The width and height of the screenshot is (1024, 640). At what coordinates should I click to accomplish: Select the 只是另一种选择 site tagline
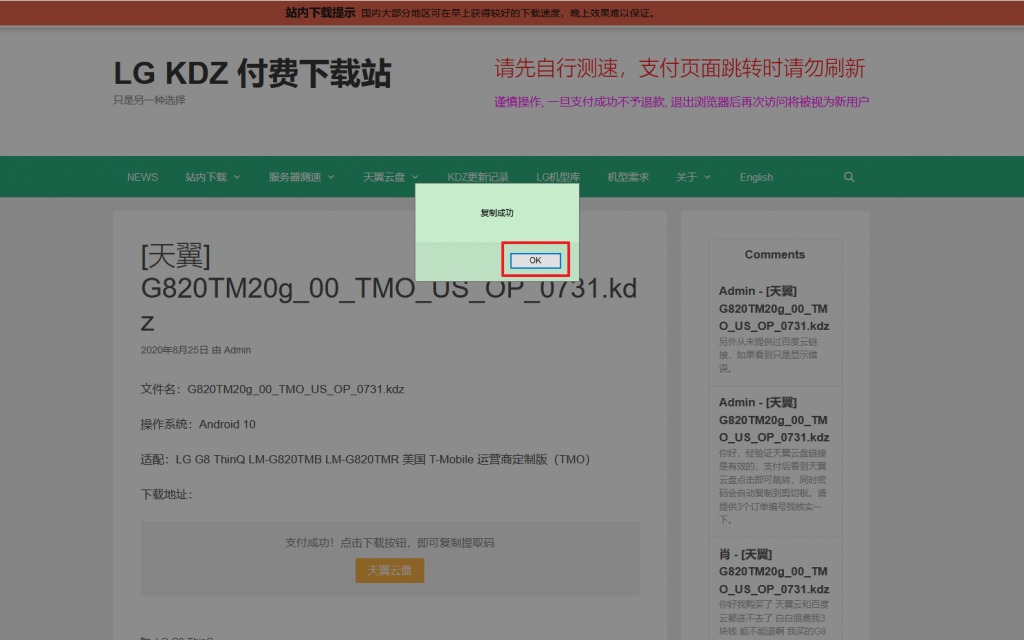click(x=150, y=100)
